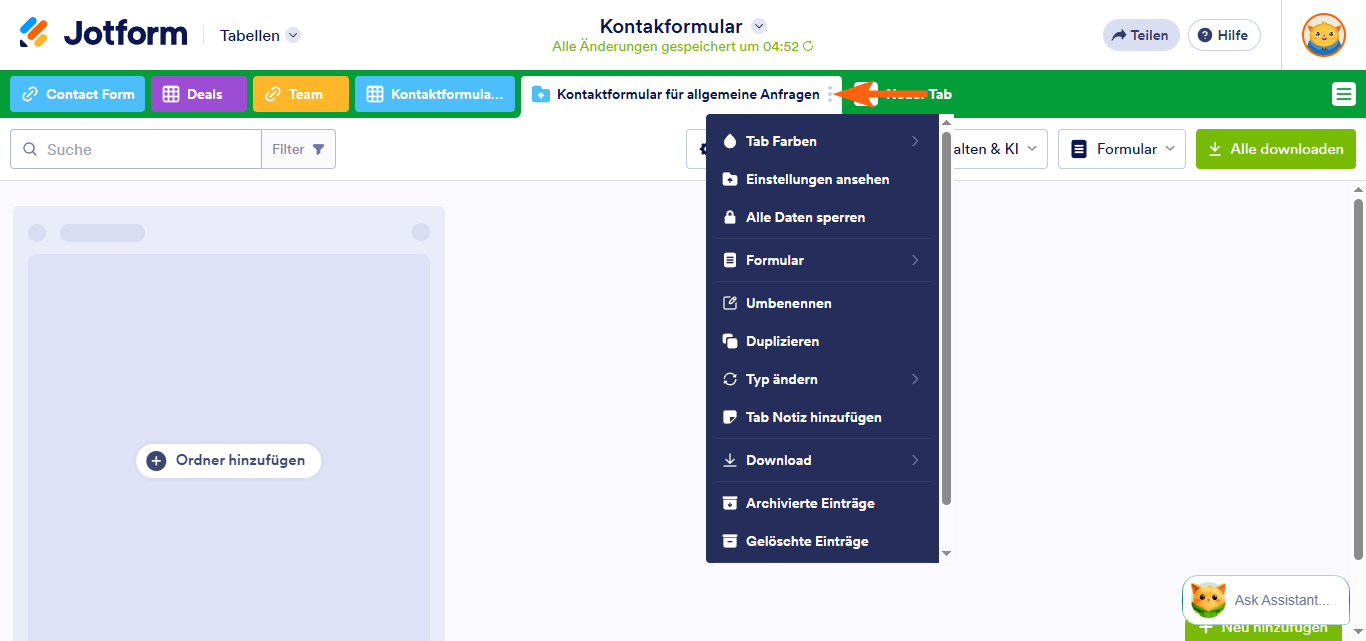Open the tab list hamburger icon
The height and width of the screenshot is (641, 1366).
1341,93
